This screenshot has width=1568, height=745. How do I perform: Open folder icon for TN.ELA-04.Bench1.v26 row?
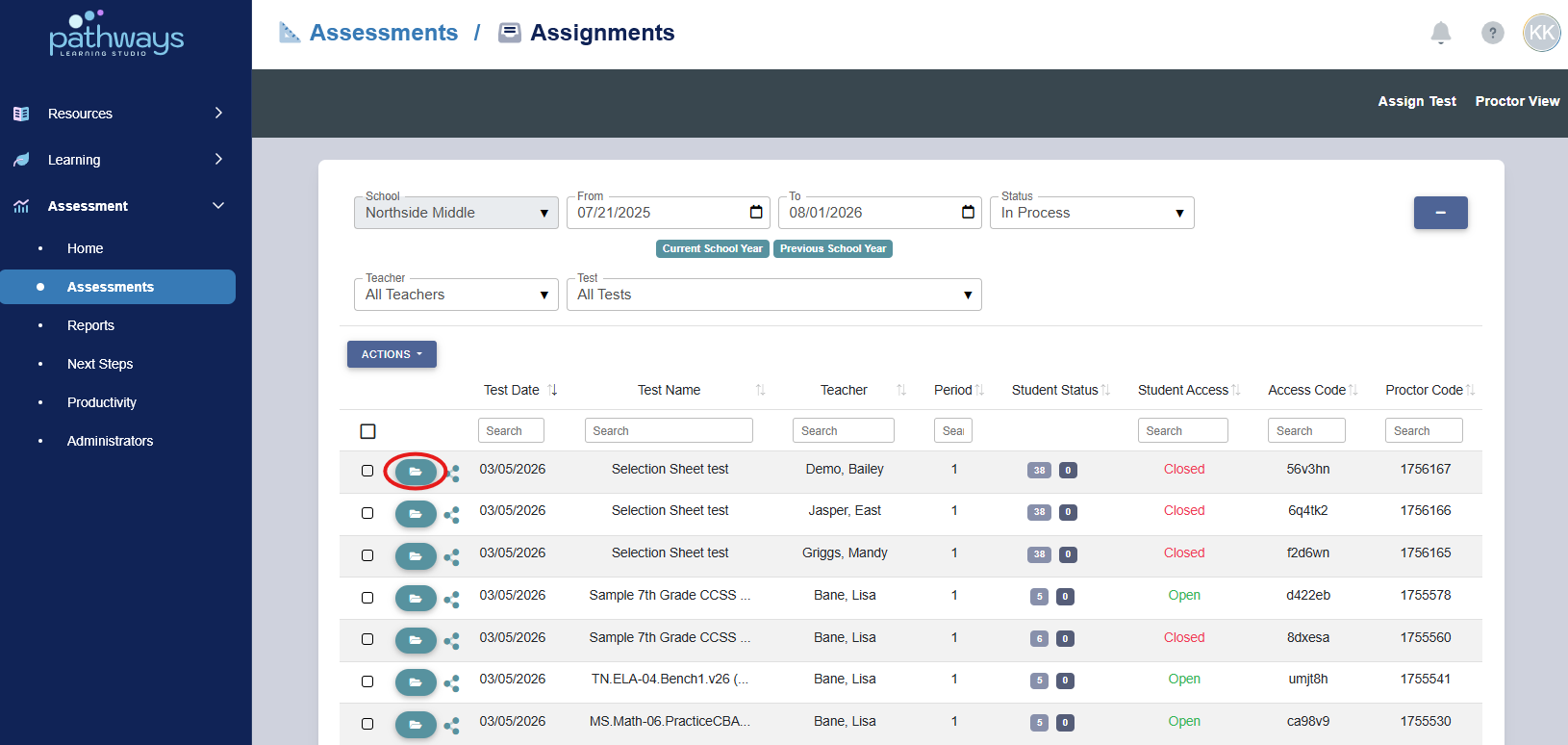[x=416, y=682]
